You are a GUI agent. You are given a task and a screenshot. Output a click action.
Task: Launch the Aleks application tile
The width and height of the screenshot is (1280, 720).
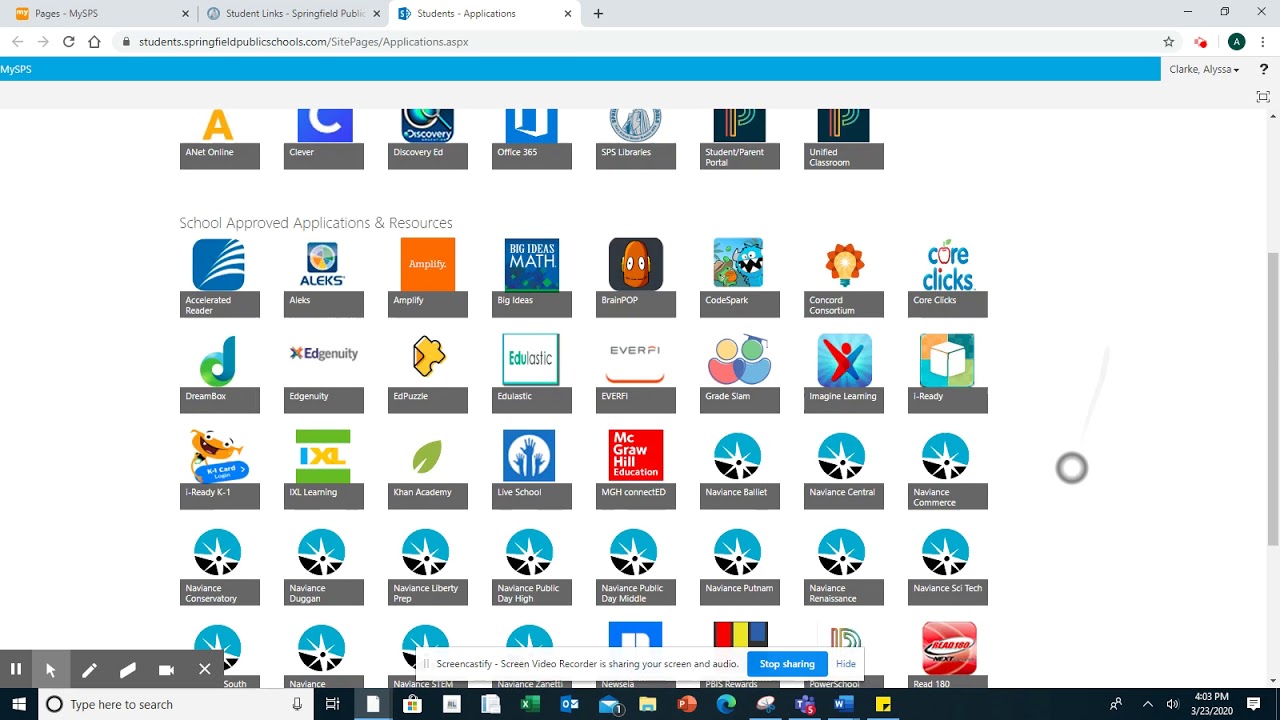tap(323, 278)
